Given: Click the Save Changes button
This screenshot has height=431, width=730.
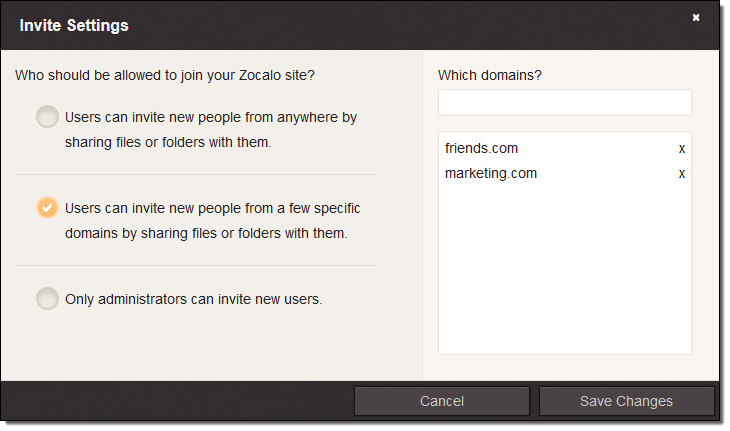Looking at the screenshot, I should point(626,401).
